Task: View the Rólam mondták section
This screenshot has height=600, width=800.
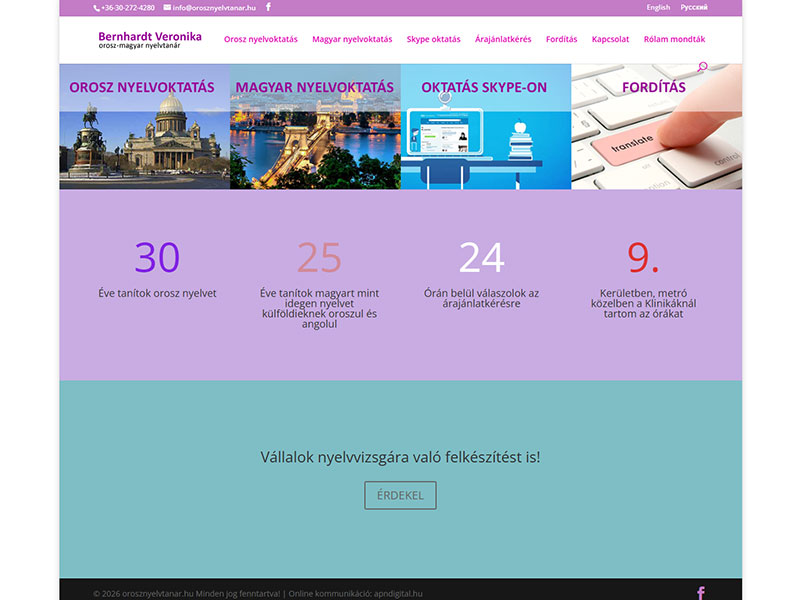Action: point(673,39)
